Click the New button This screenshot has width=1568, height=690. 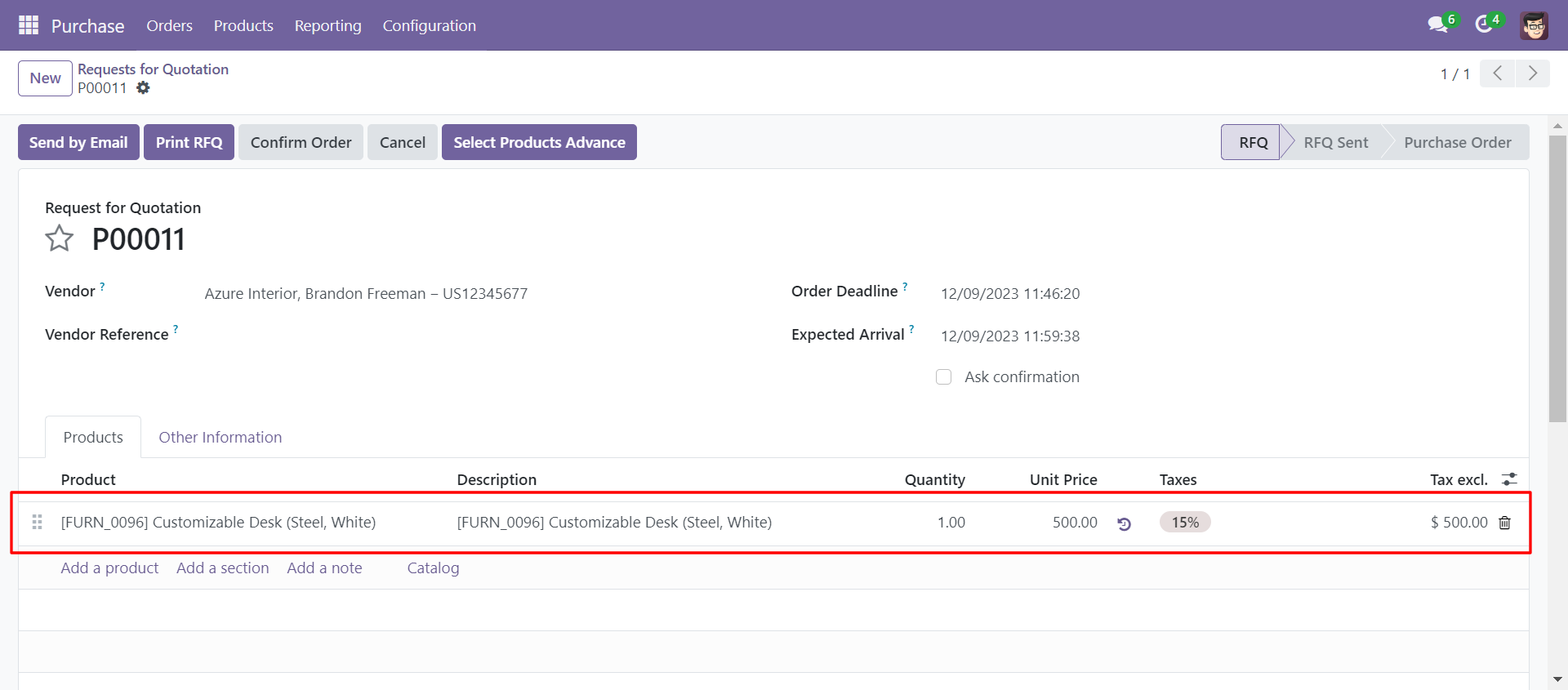click(x=45, y=78)
